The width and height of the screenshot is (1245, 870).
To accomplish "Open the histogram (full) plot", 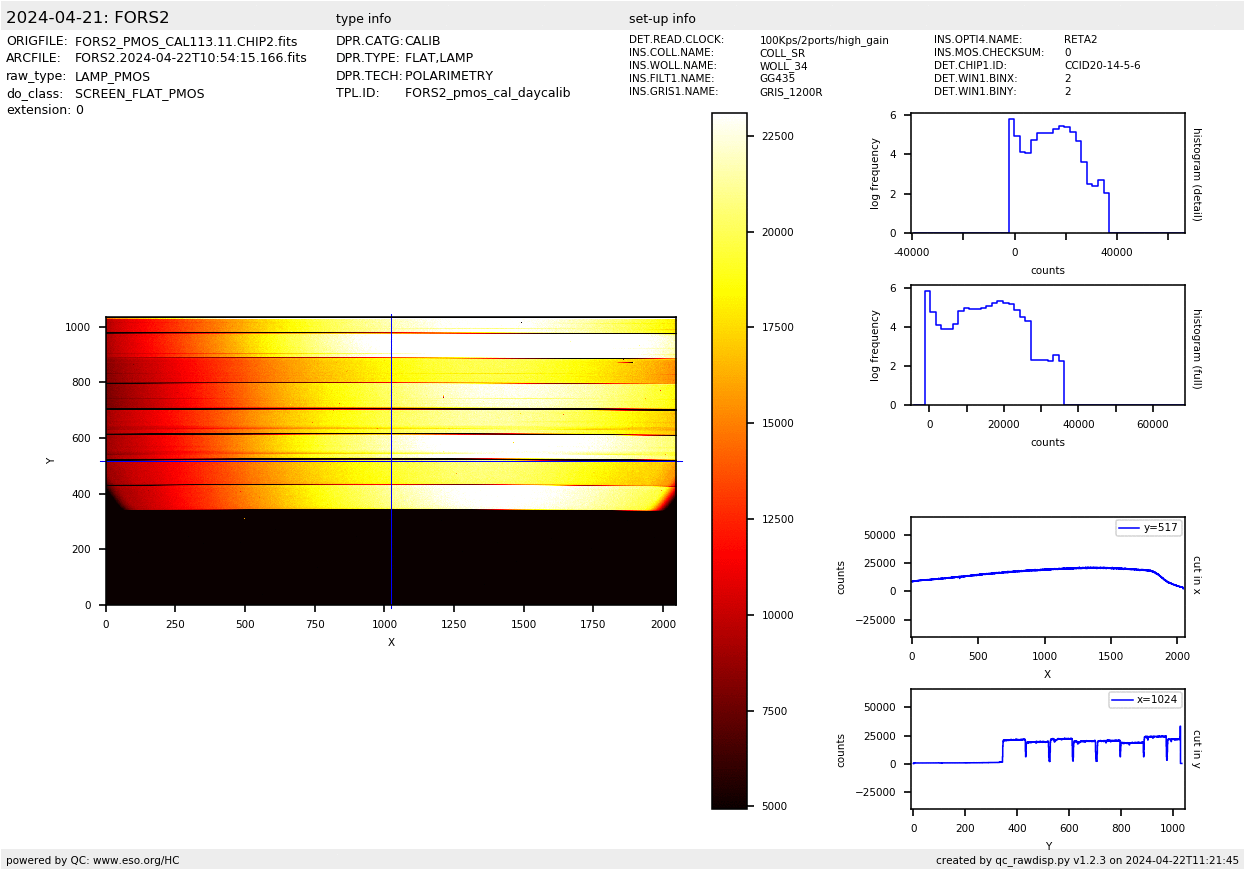I will [1047, 346].
